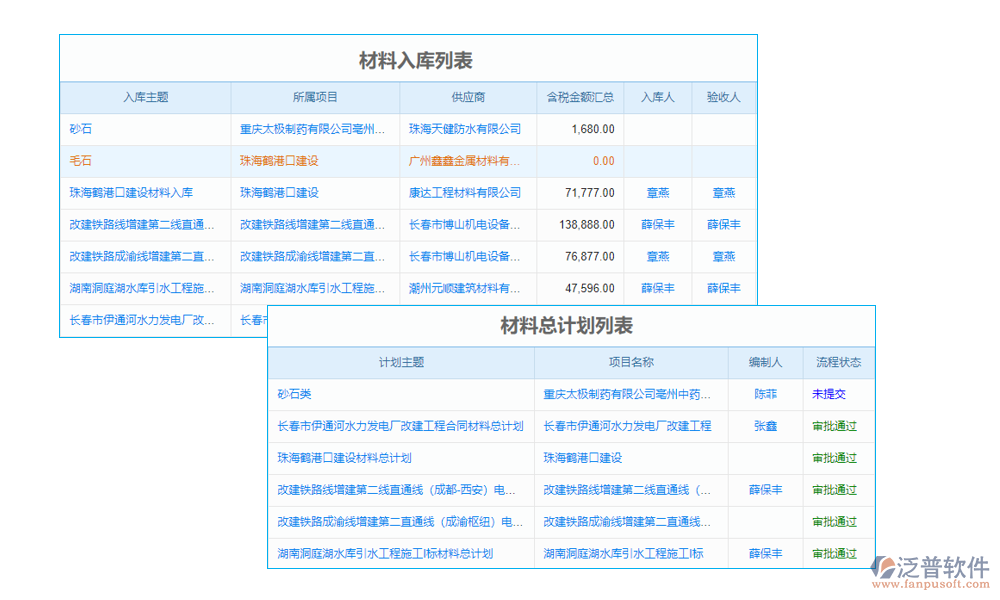
Task: Click the 编制人 column header
Action: [765, 362]
